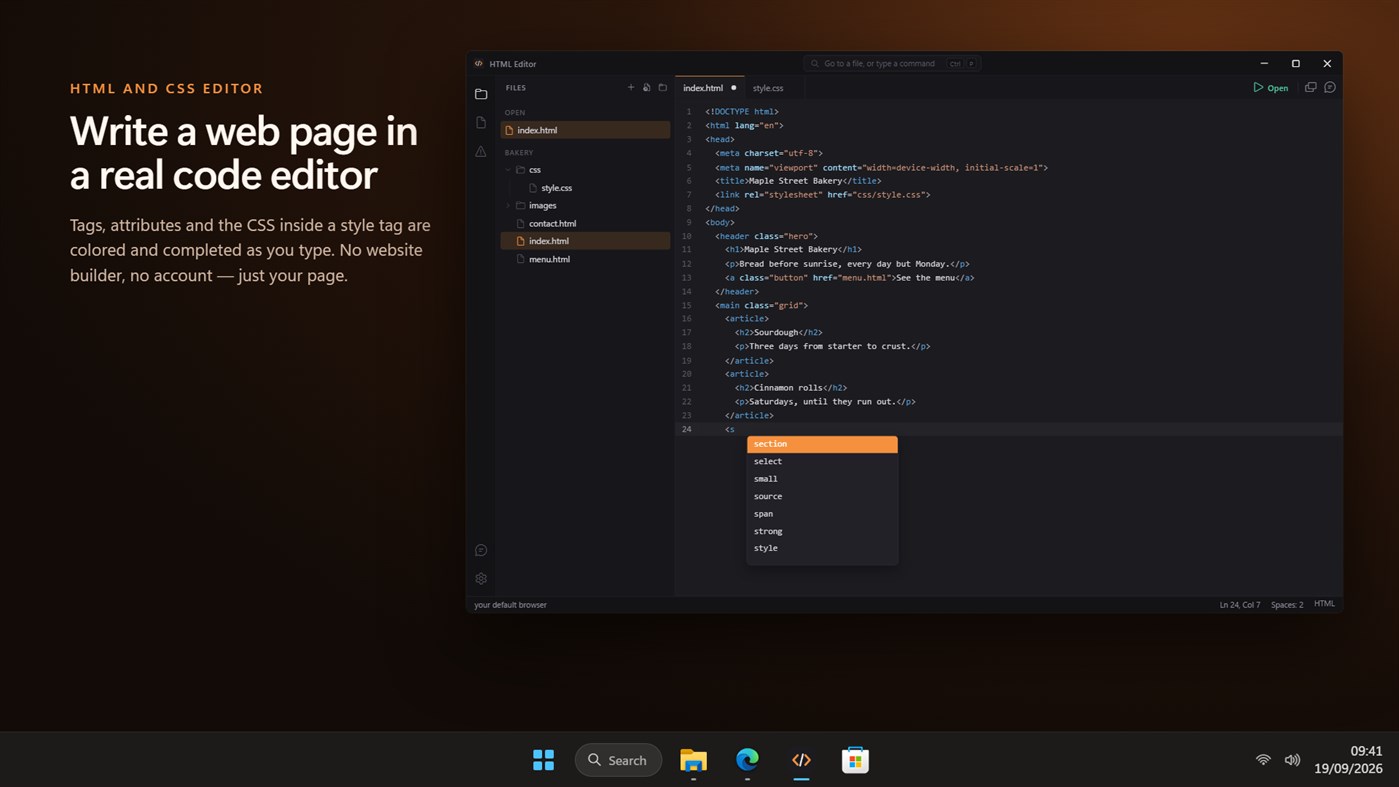Click the taskbar Search box

coord(618,760)
